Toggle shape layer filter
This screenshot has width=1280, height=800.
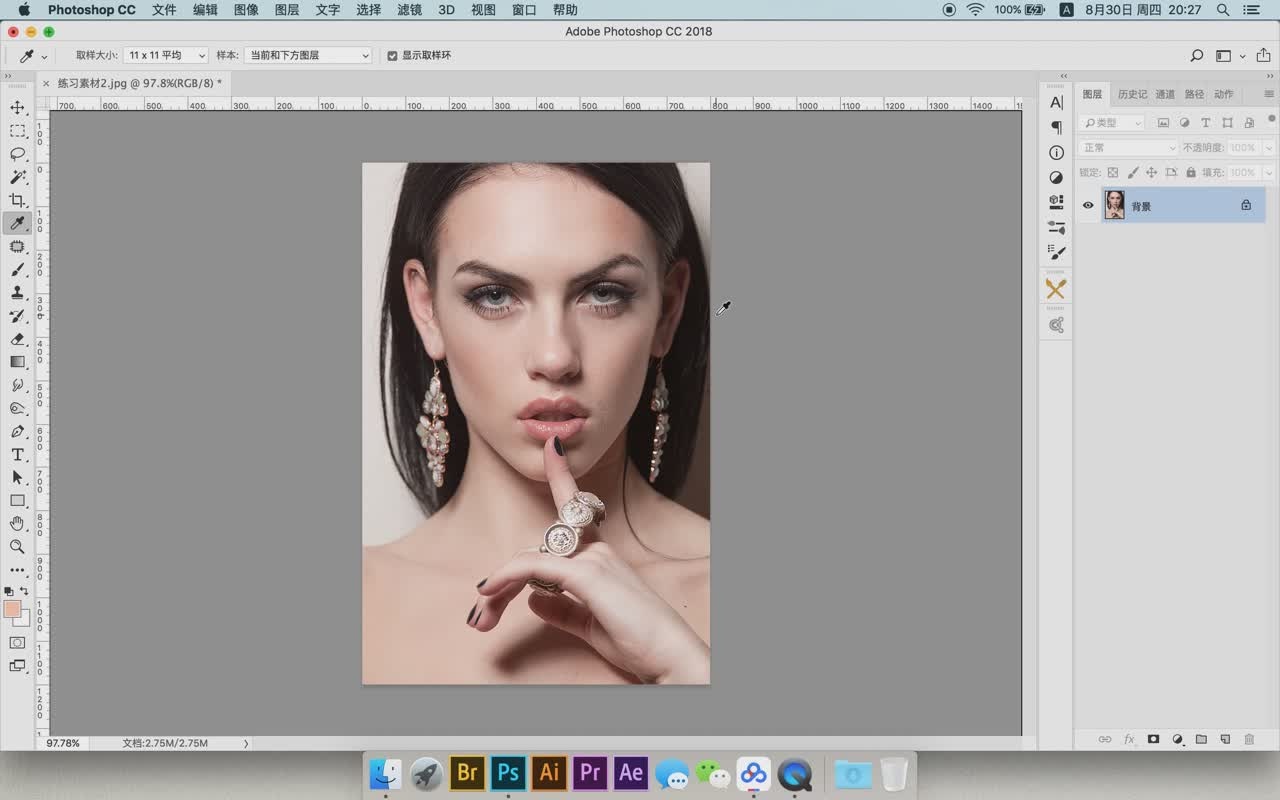[x=1227, y=123]
